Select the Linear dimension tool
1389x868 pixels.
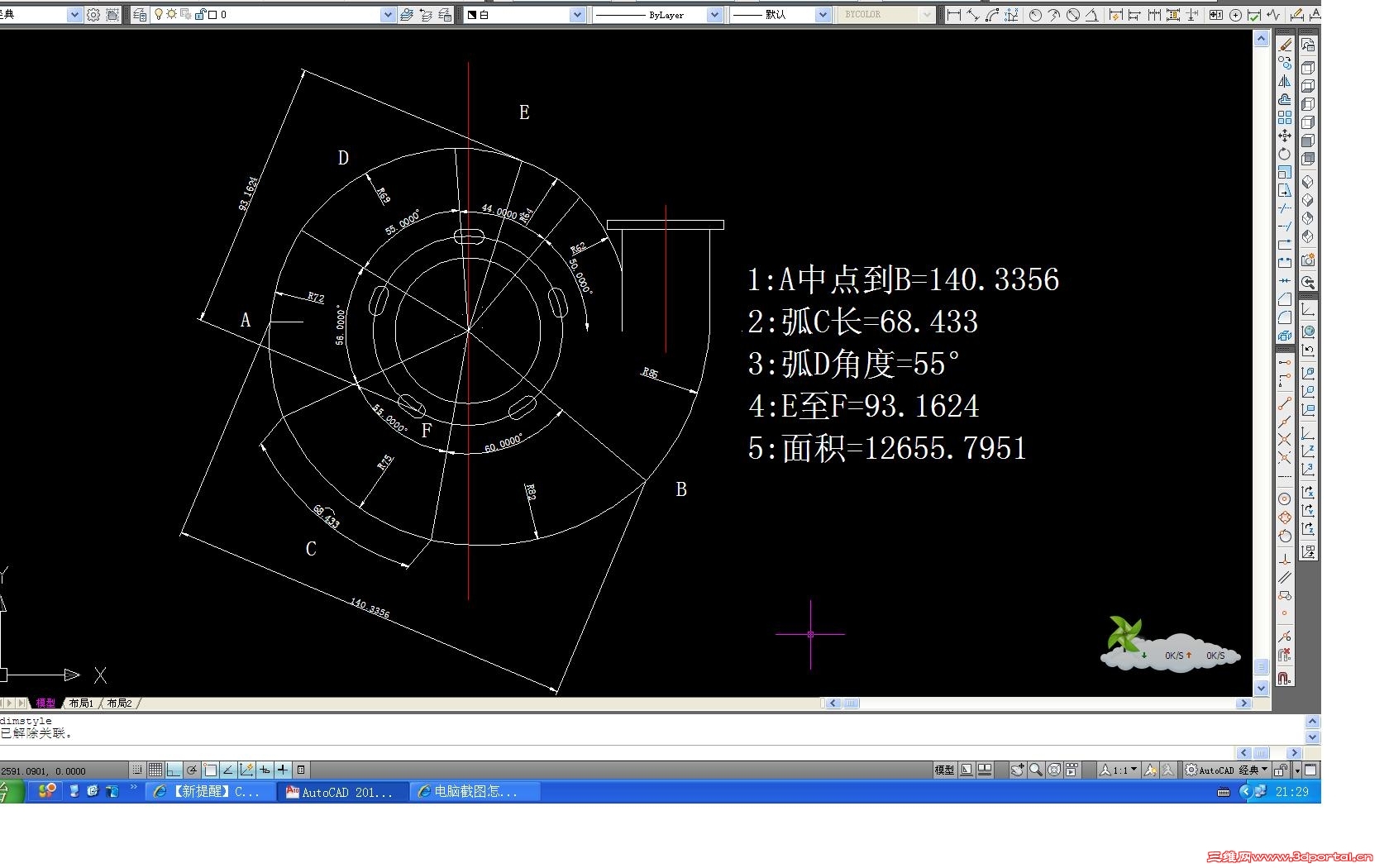(954, 15)
